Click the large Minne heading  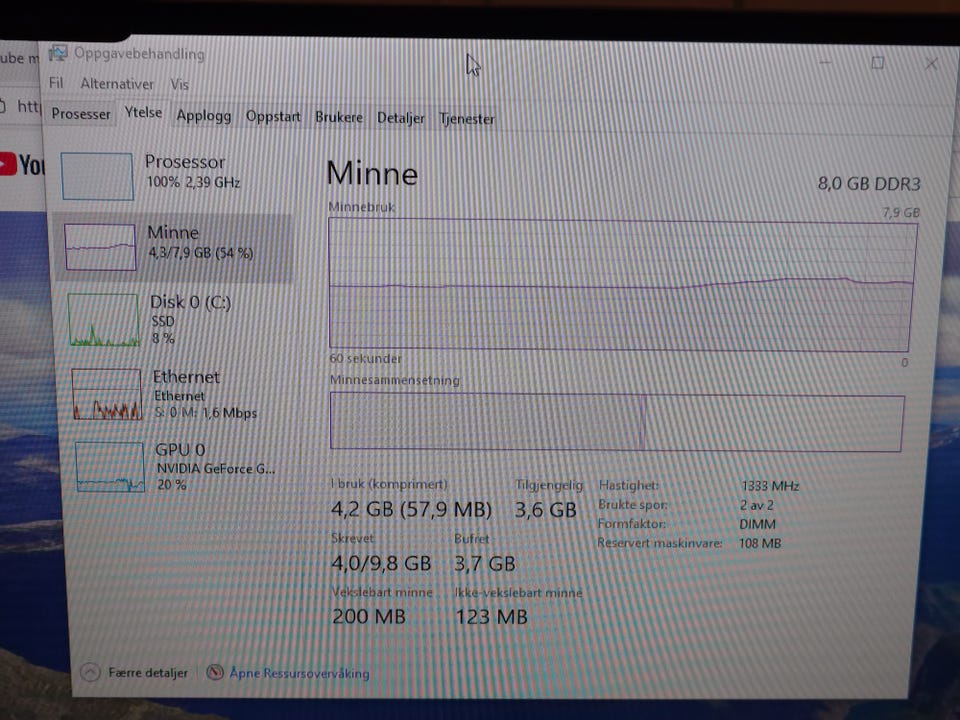coord(372,173)
